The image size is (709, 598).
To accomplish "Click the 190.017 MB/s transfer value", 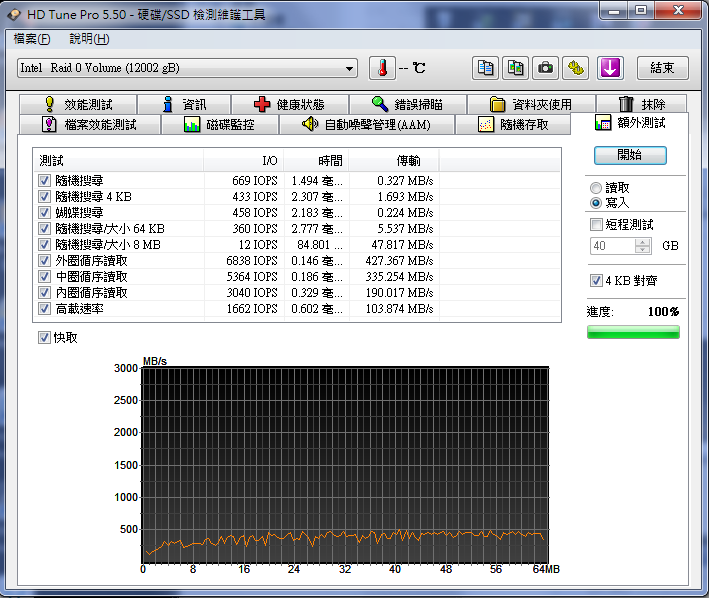I will (x=399, y=292).
